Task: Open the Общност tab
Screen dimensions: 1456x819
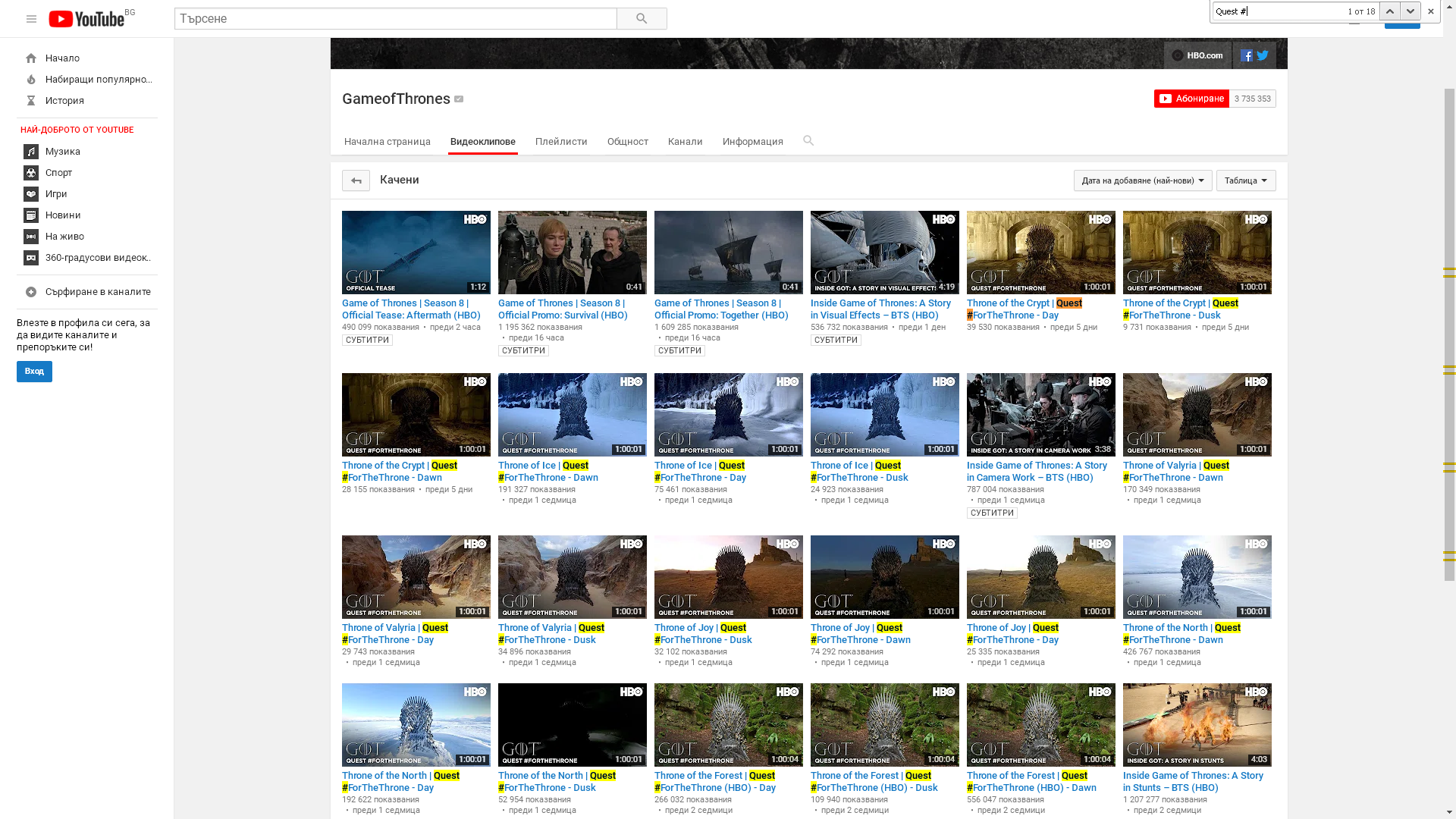Action: [x=628, y=142]
